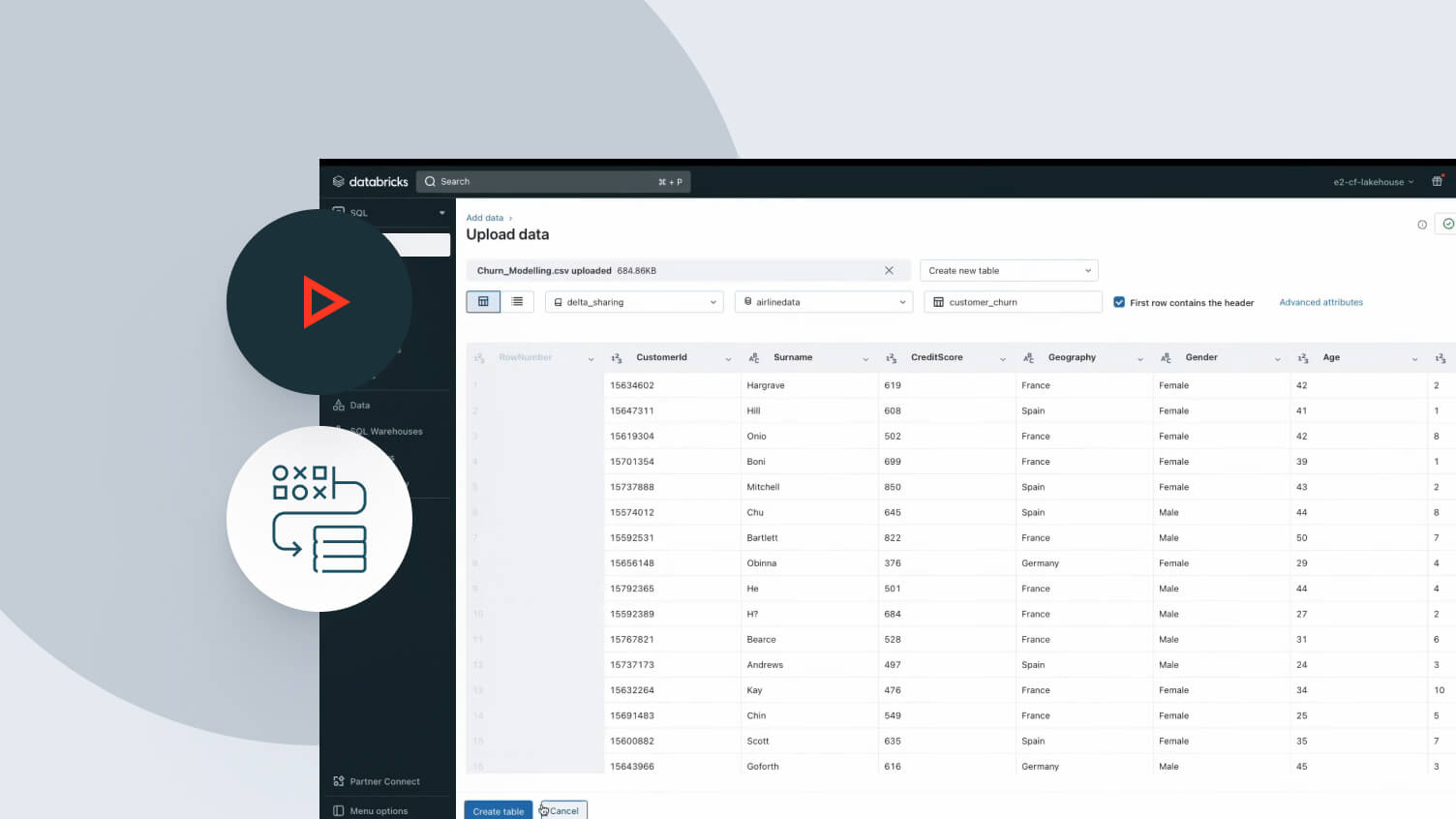Click the Create table button

point(498,810)
